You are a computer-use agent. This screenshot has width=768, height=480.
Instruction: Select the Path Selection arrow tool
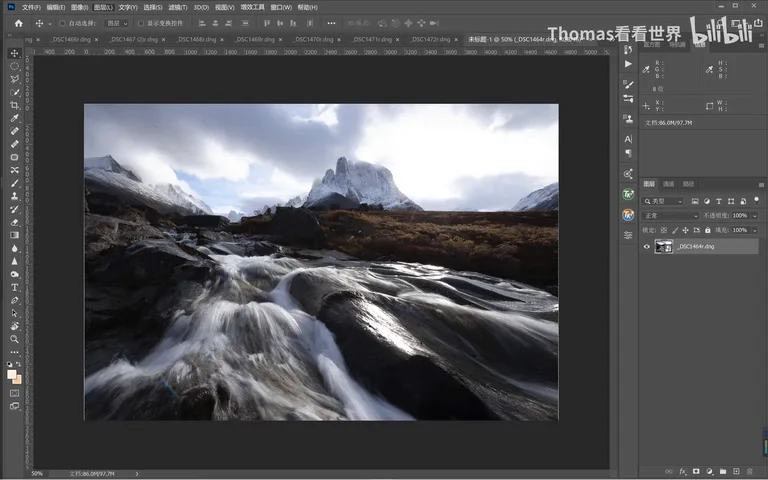pyautogui.click(x=15, y=313)
